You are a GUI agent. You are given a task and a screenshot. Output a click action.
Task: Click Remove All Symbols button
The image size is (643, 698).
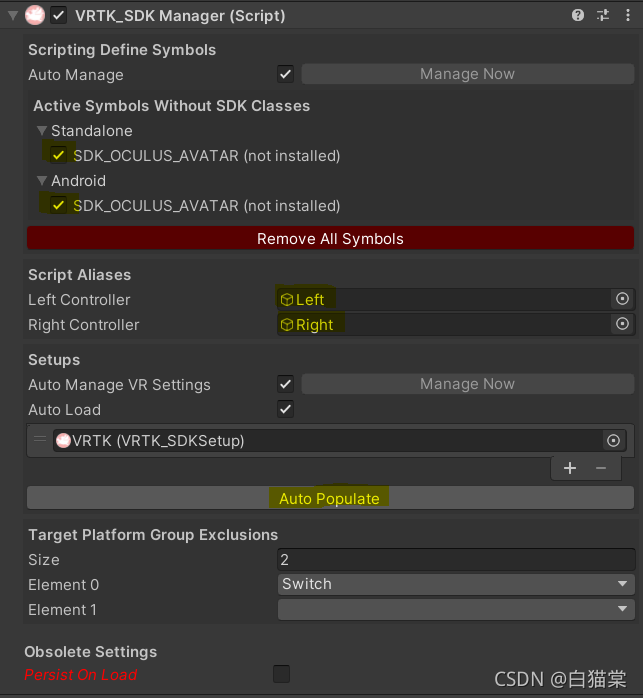tap(330, 238)
